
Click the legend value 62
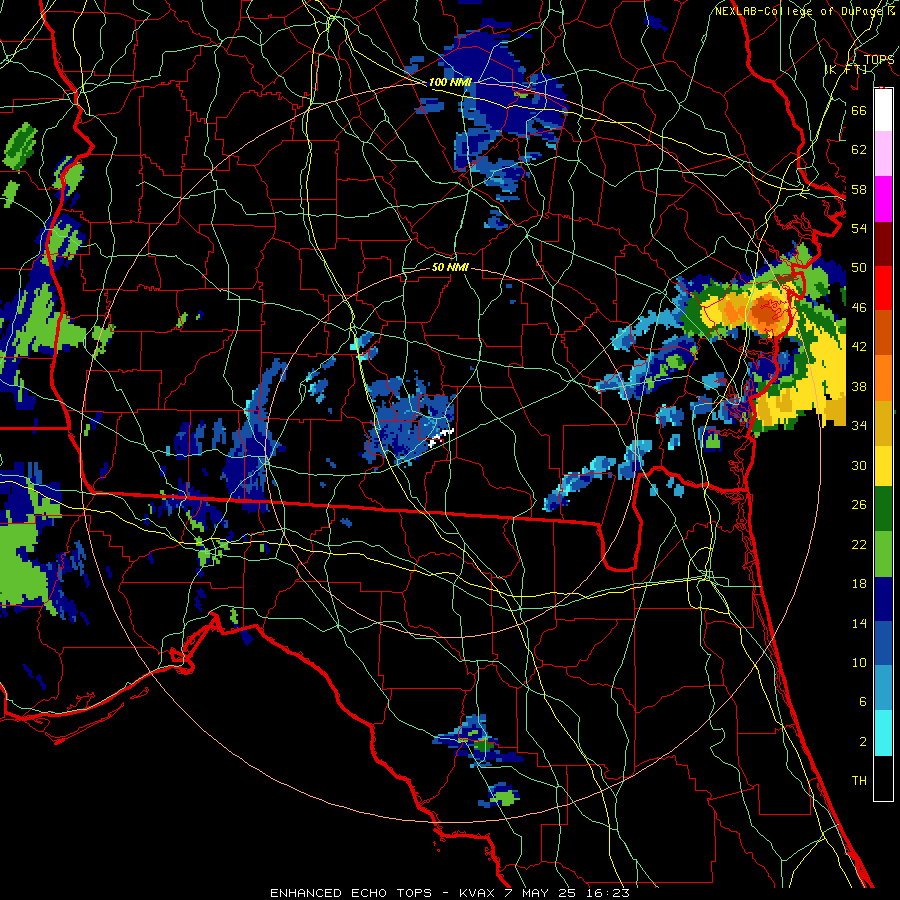pyautogui.click(x=859, y=150)
